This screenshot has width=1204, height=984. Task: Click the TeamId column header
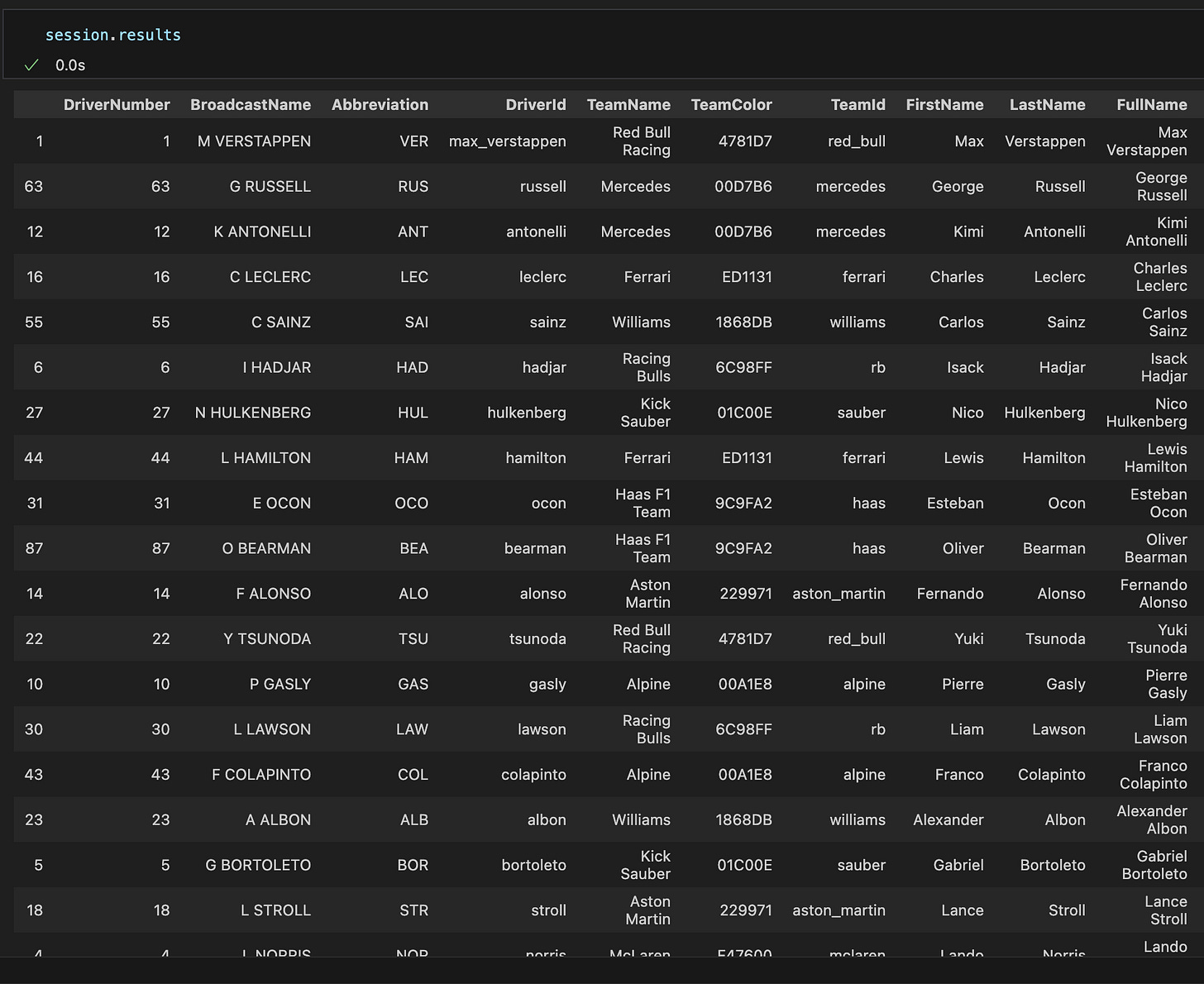point(858,105)
